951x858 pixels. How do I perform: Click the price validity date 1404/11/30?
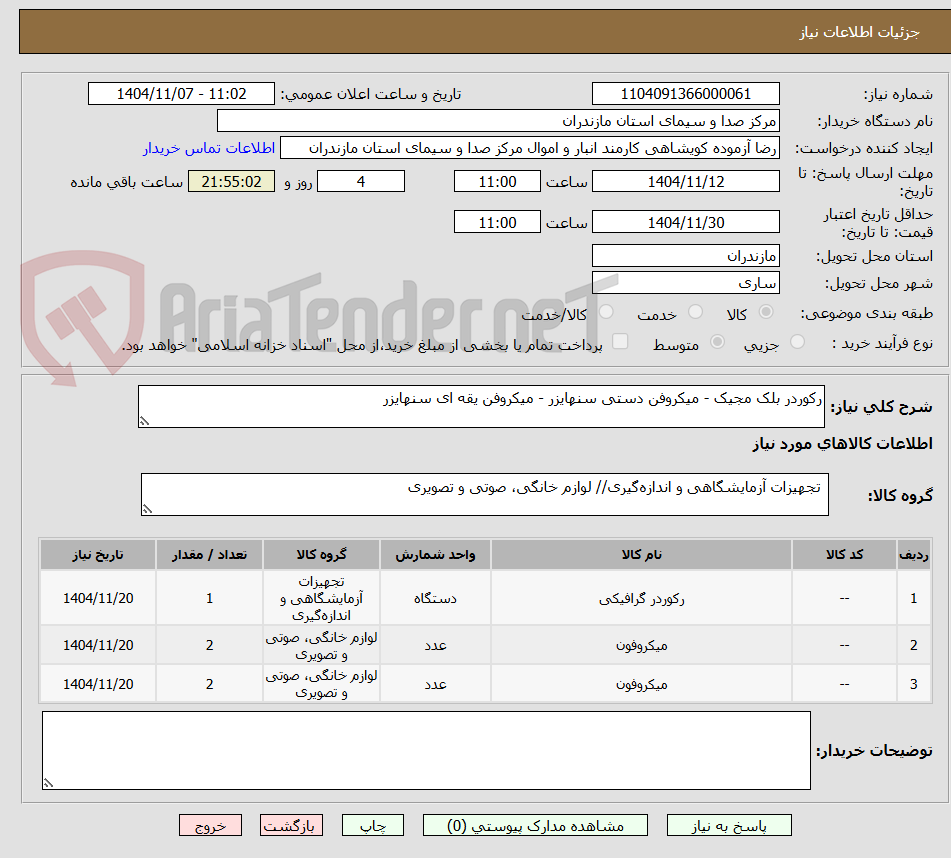coord(685,222)
